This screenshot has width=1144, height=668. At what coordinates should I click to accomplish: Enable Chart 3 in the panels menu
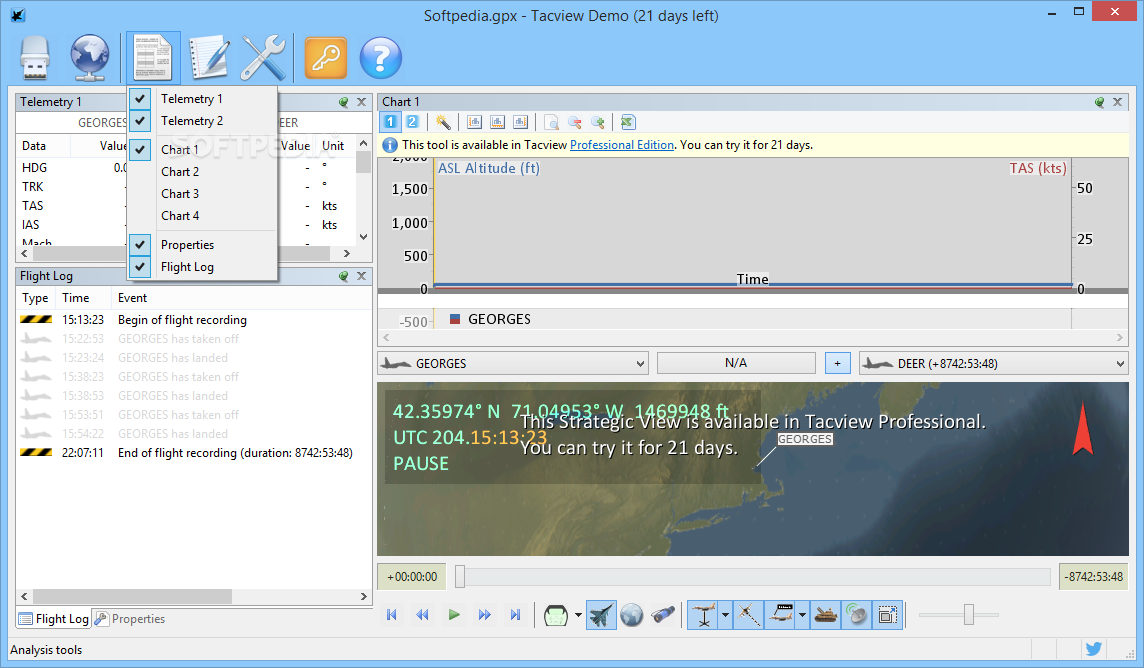point(202,193)
